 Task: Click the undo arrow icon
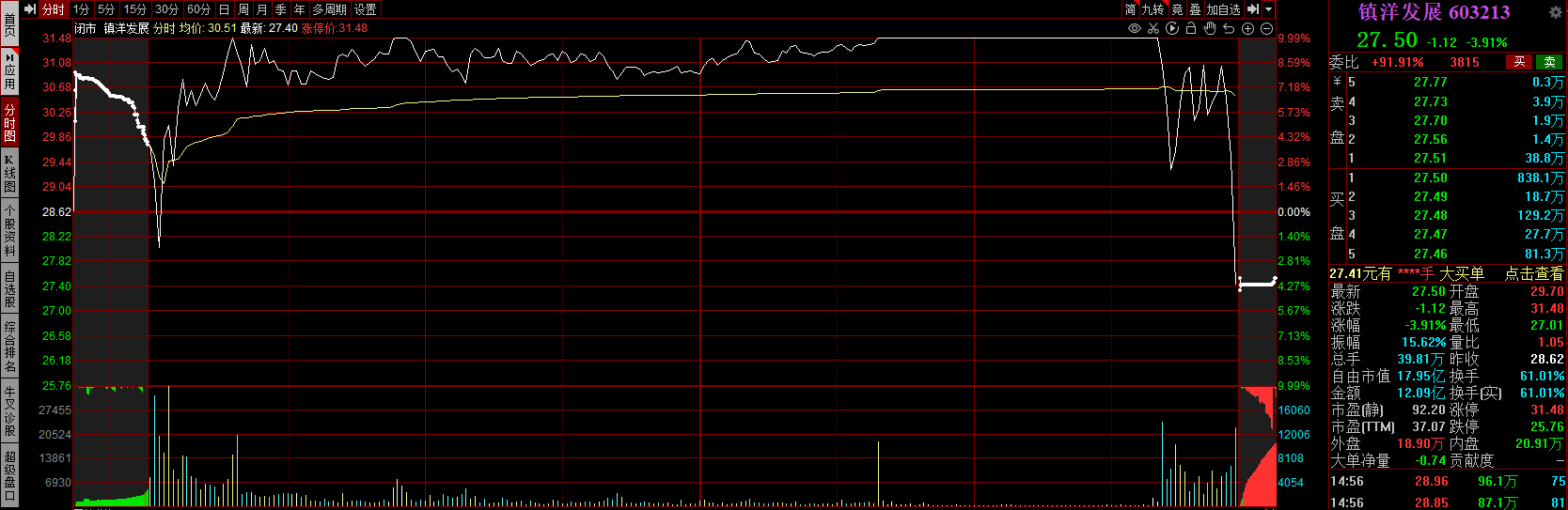(1229, 28)
